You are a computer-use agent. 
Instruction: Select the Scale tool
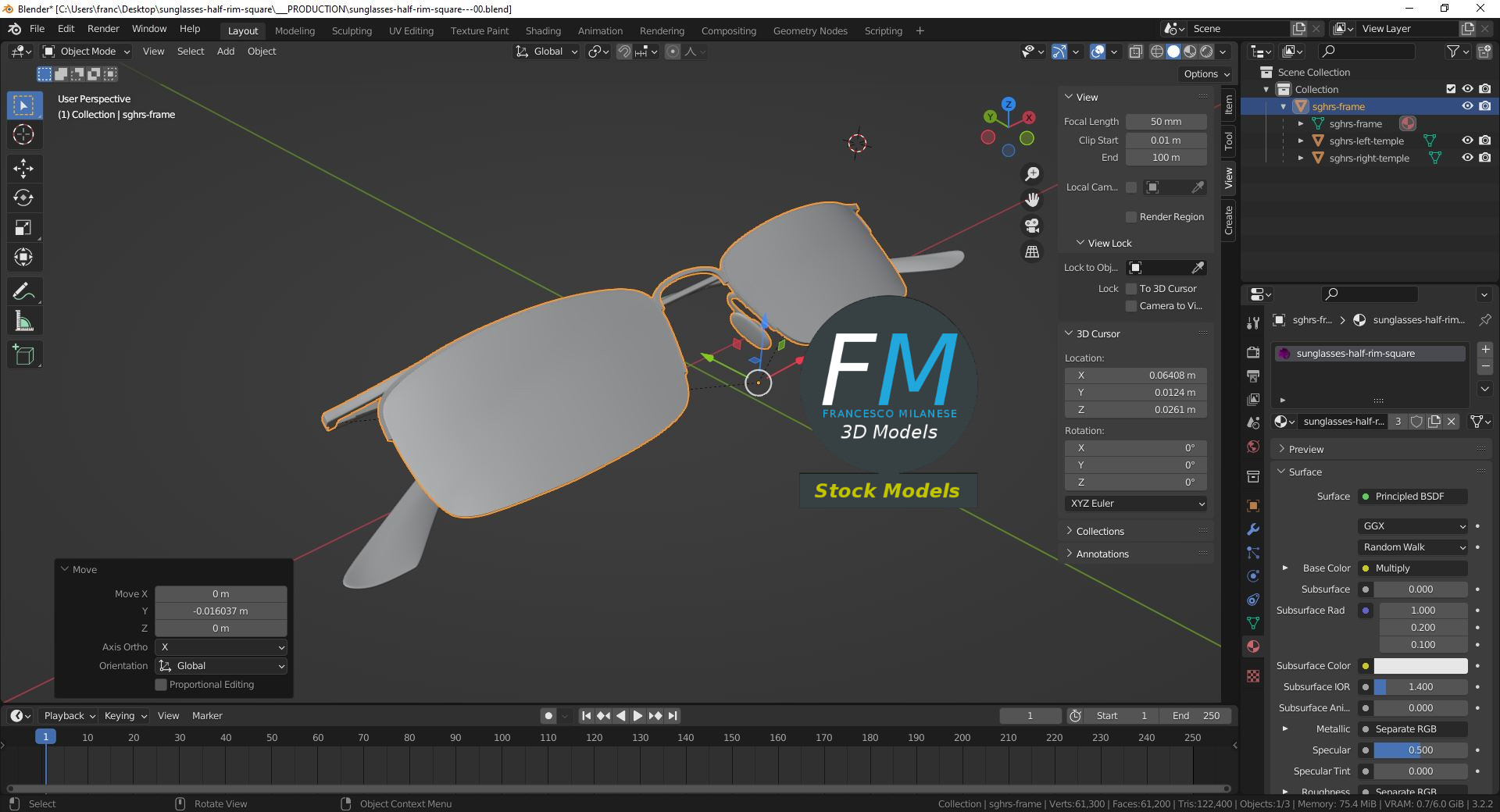coord(24,228)
